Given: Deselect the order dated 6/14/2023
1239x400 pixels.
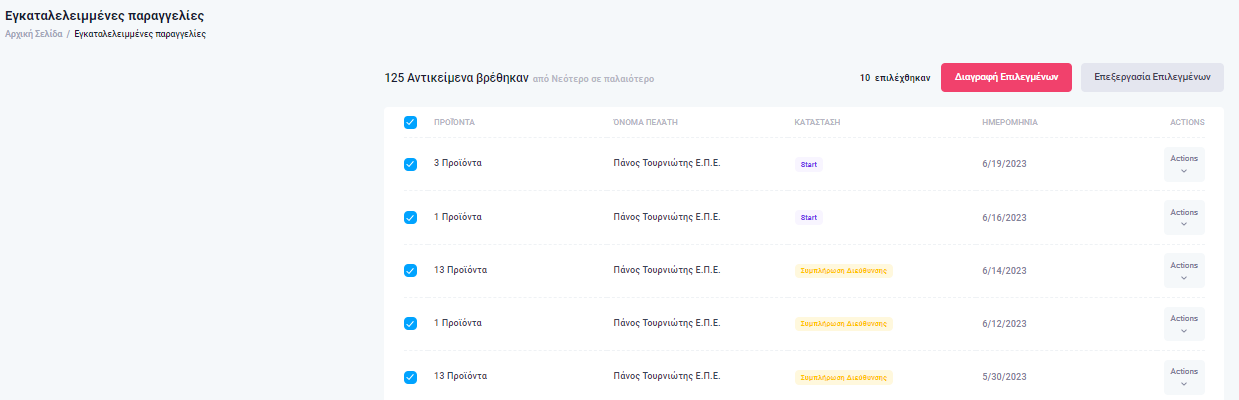Looking at the screenshot, I should [410, 270].
